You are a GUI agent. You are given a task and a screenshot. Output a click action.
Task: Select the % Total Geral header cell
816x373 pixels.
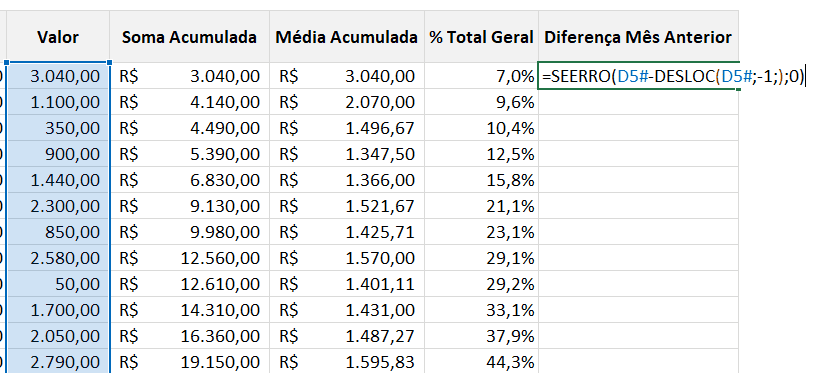click(x=481, y=37)
